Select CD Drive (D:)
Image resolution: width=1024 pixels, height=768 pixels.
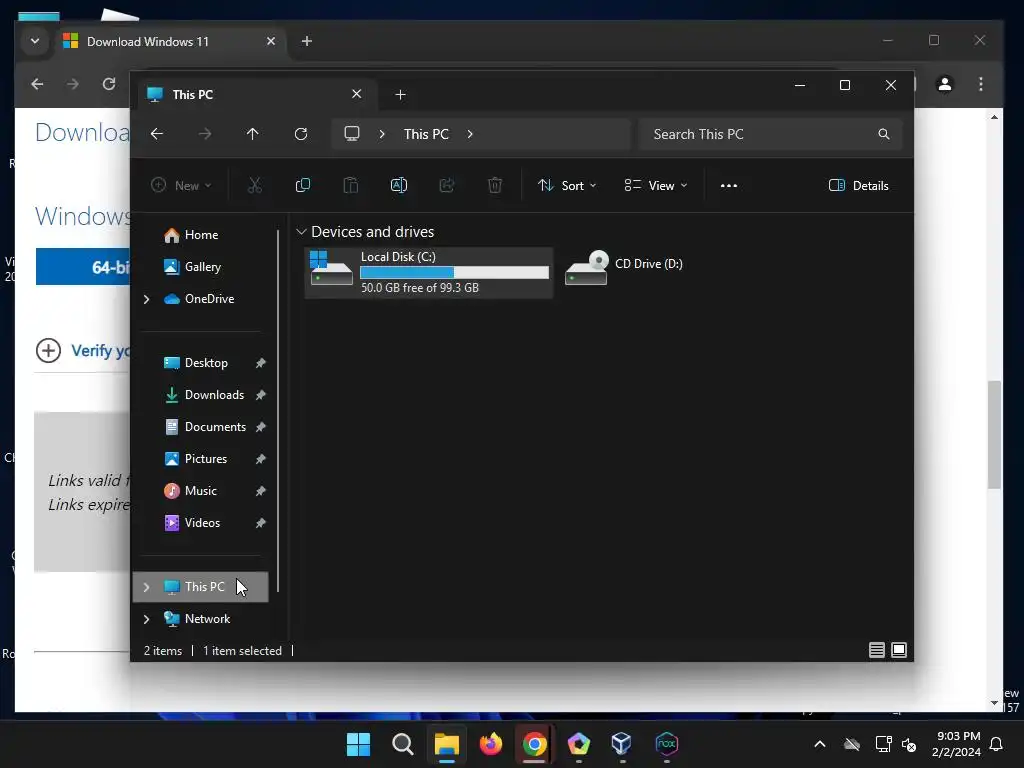tap(625, 268)
